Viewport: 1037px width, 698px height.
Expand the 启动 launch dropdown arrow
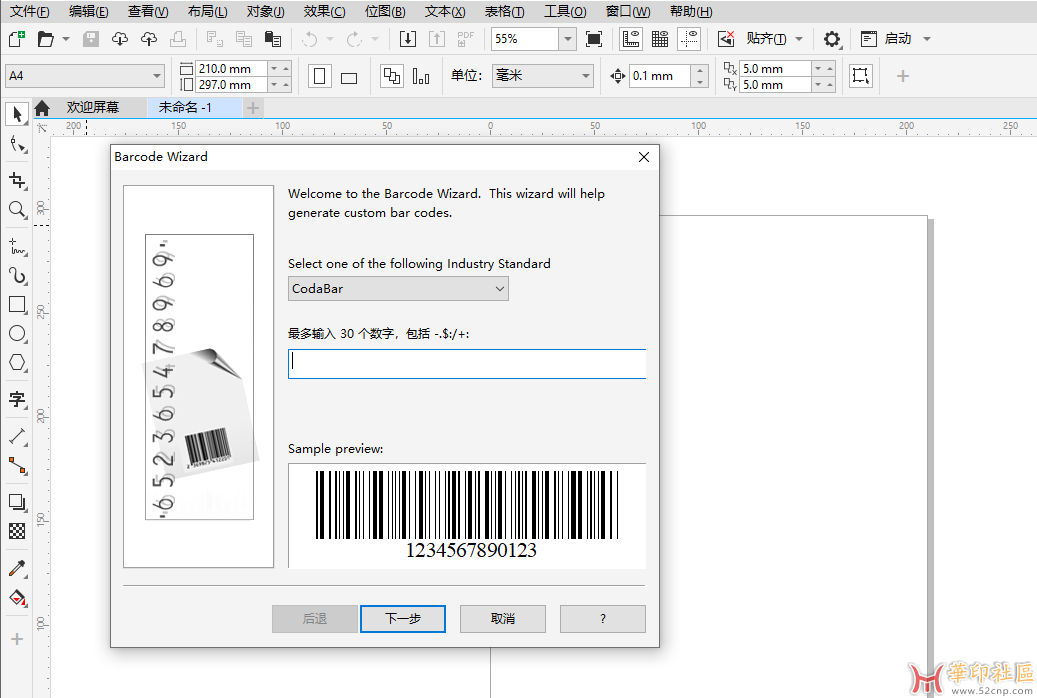(927, 39)
